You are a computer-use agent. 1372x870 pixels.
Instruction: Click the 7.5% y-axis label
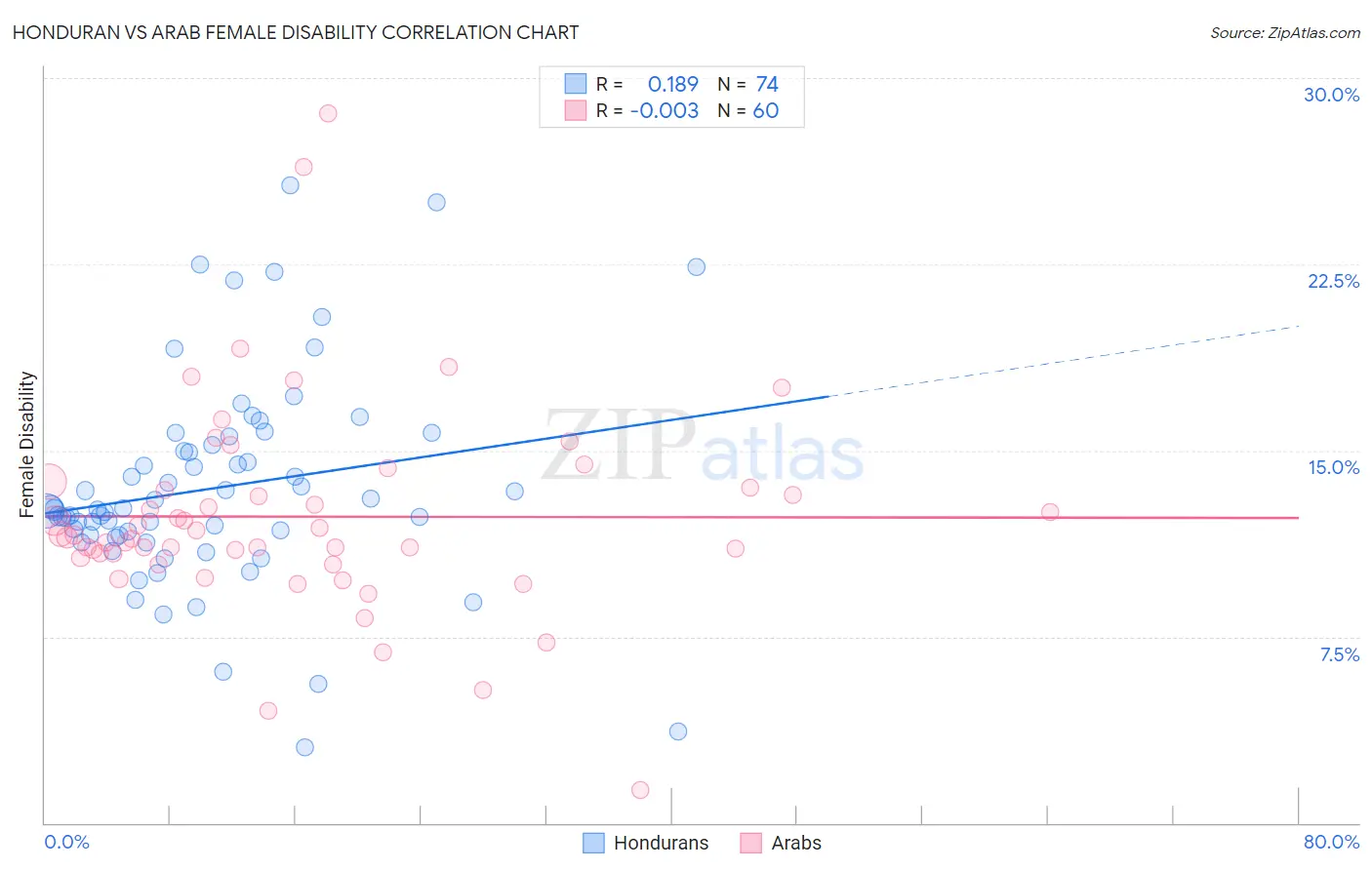point(1339,654)
